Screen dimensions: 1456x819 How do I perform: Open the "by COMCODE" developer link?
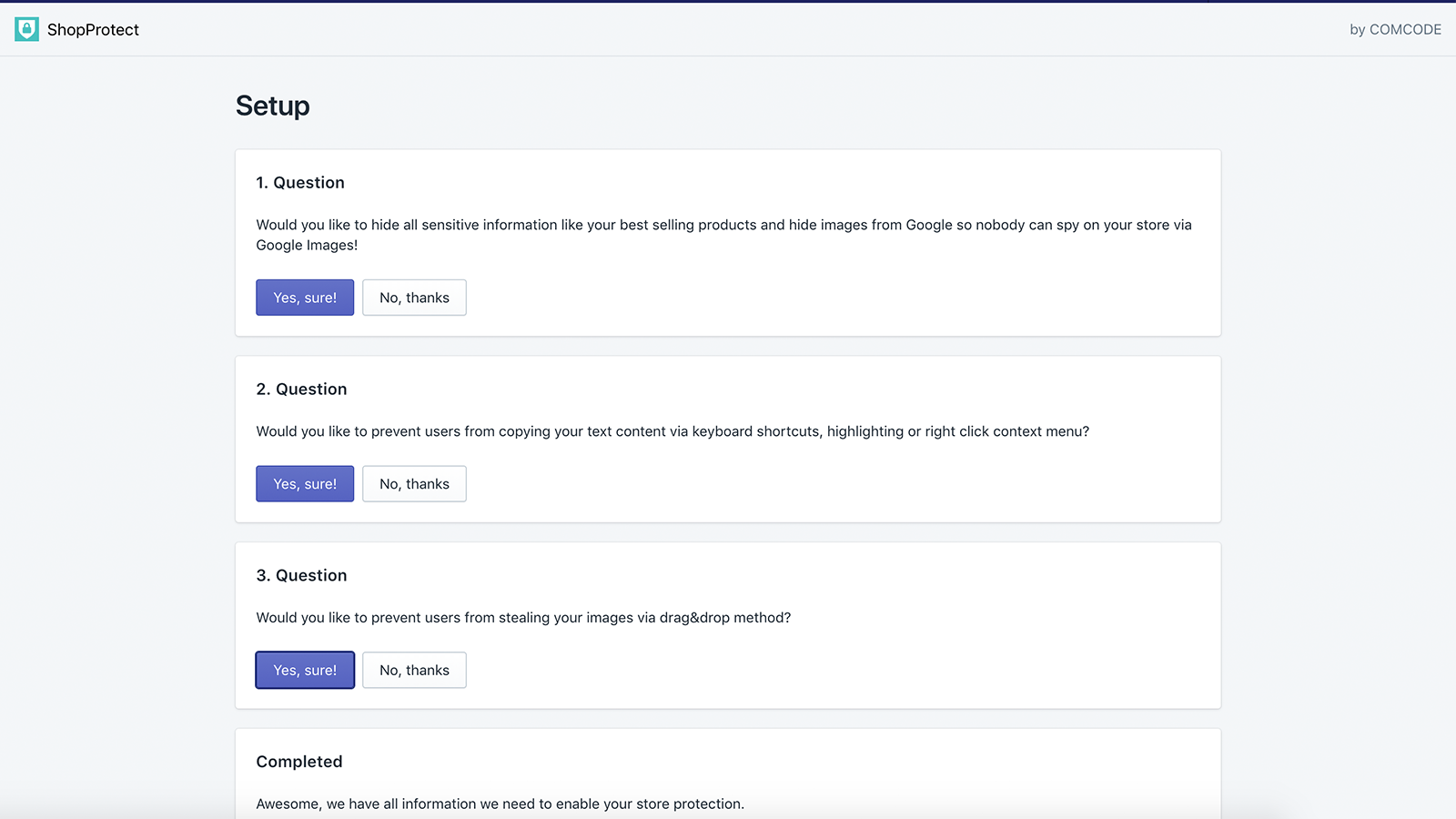[1394, 28]
